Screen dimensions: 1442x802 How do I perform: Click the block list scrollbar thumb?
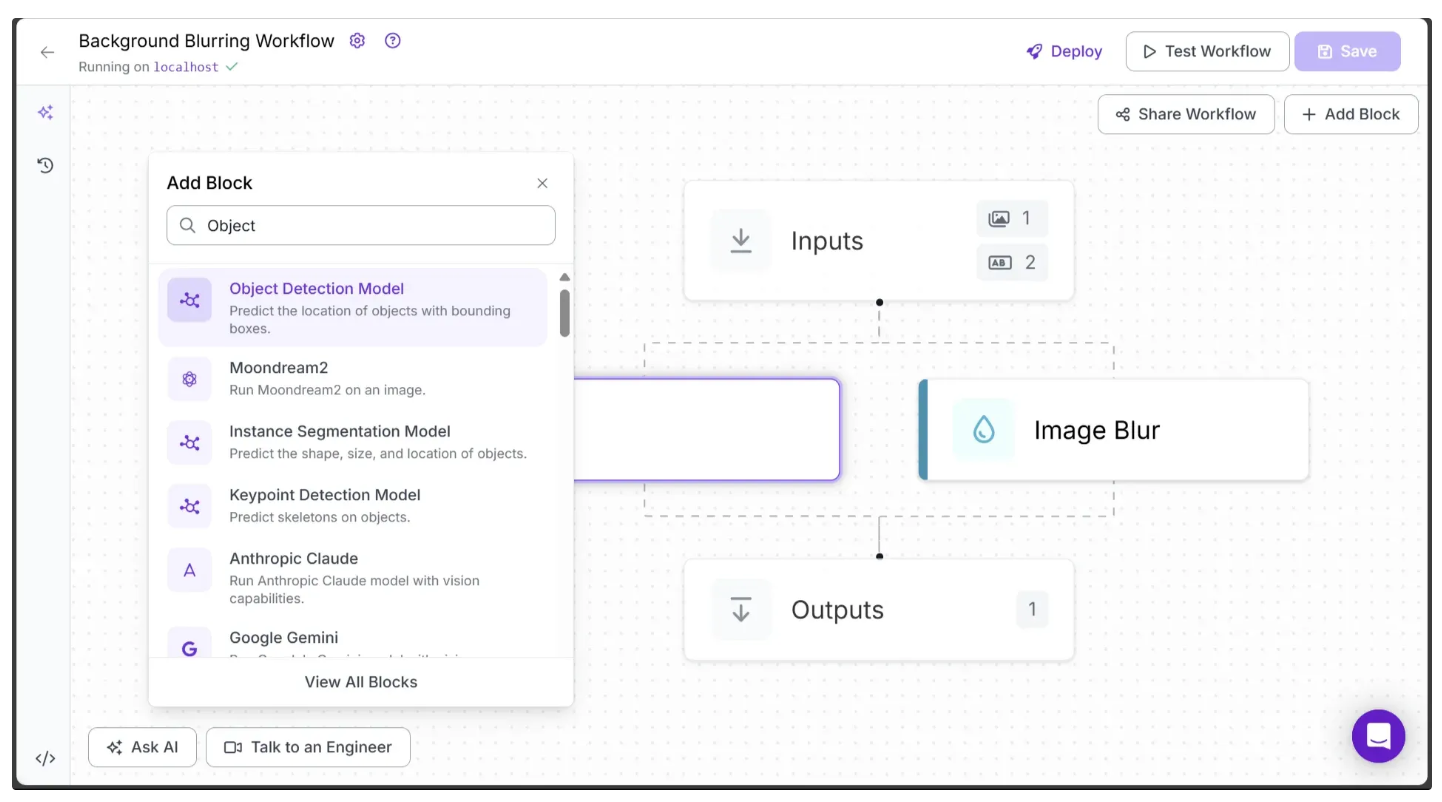pyautogui.click(x=565, y=313)
